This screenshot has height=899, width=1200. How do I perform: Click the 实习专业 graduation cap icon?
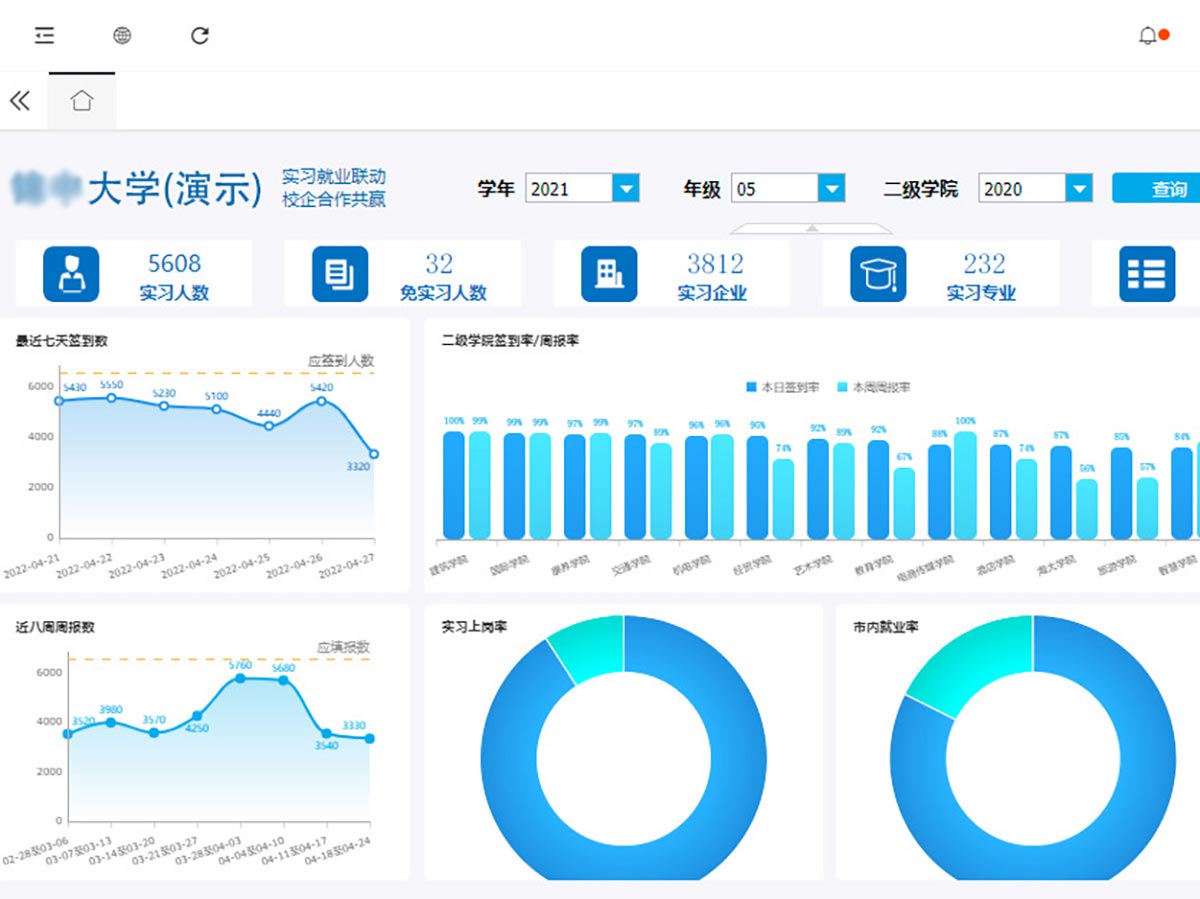click(x=878, y=274)
